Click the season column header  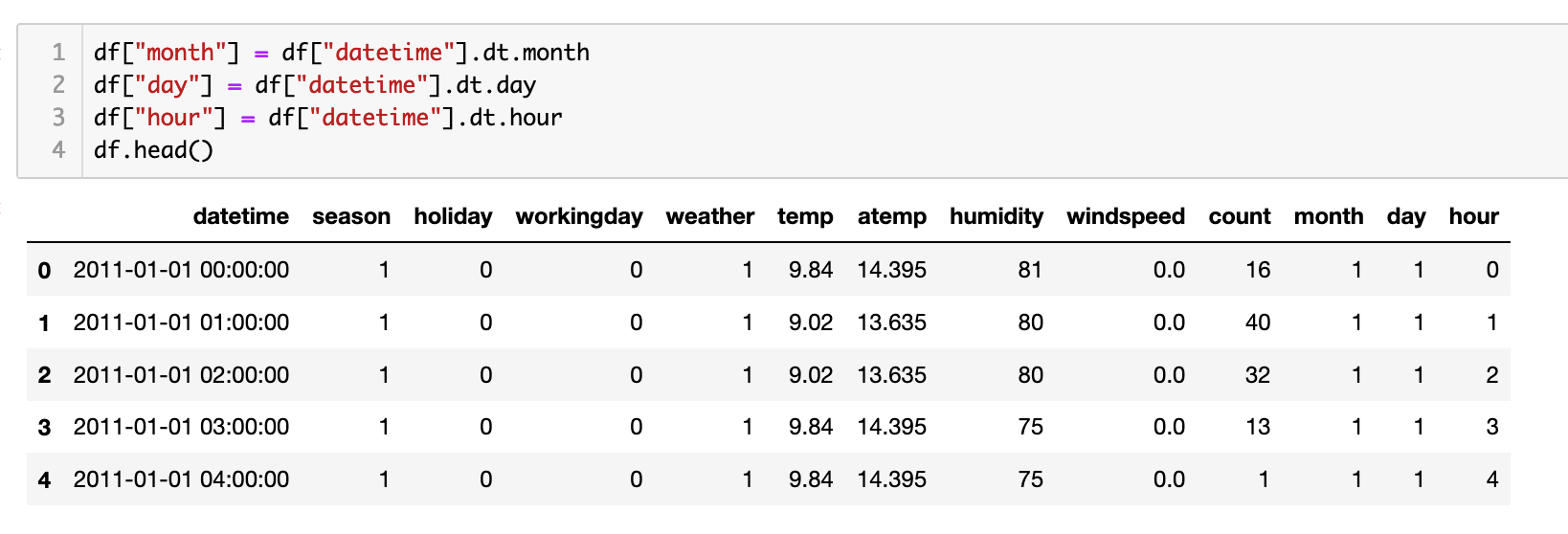pos(350,216)
